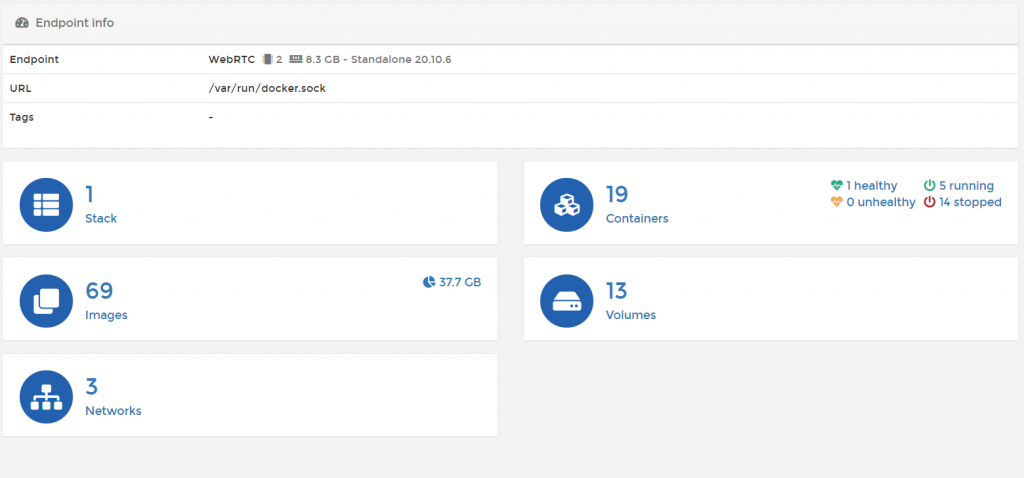Click the Images stacked-squares icon
The width and height of the screenshot is (1024, 478).
tap(46, 300)
